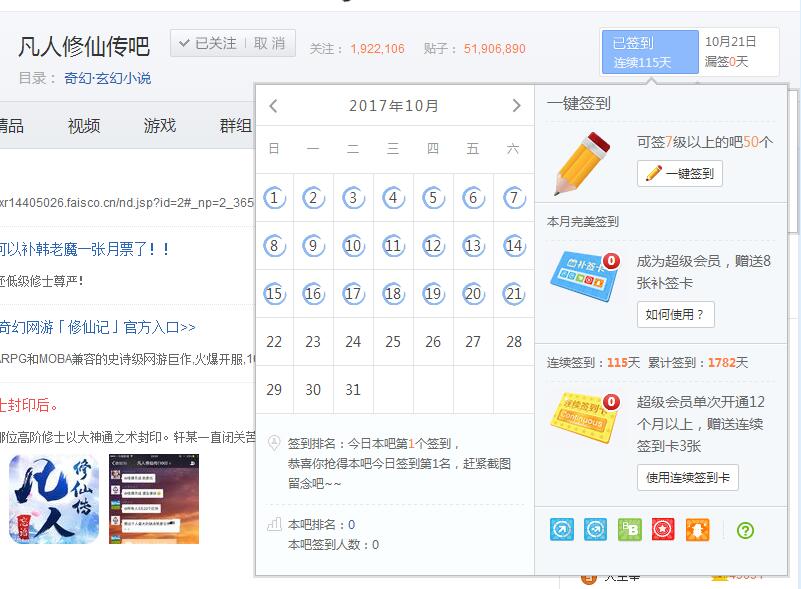Select October 7 in the calendar
This screenshot has height=589, width=801.
tap(514, 197)
